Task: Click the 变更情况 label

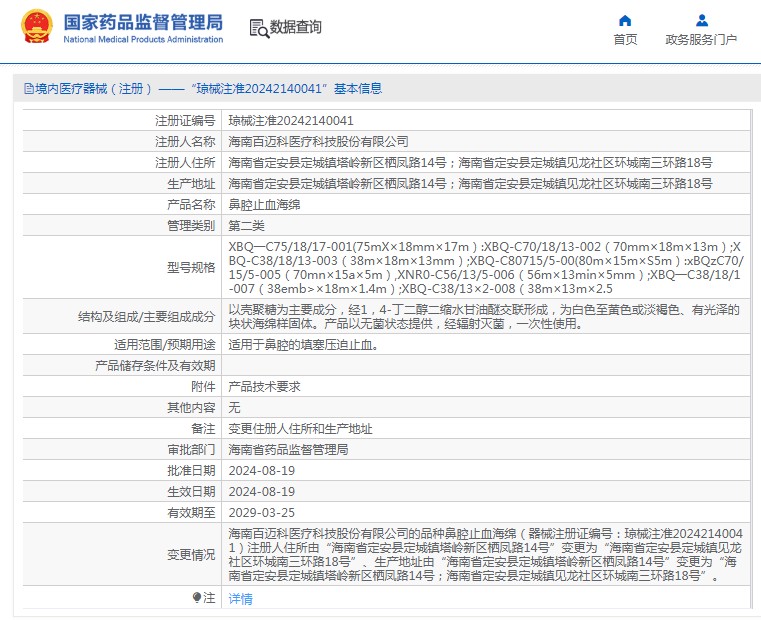Action: (191, 554)
